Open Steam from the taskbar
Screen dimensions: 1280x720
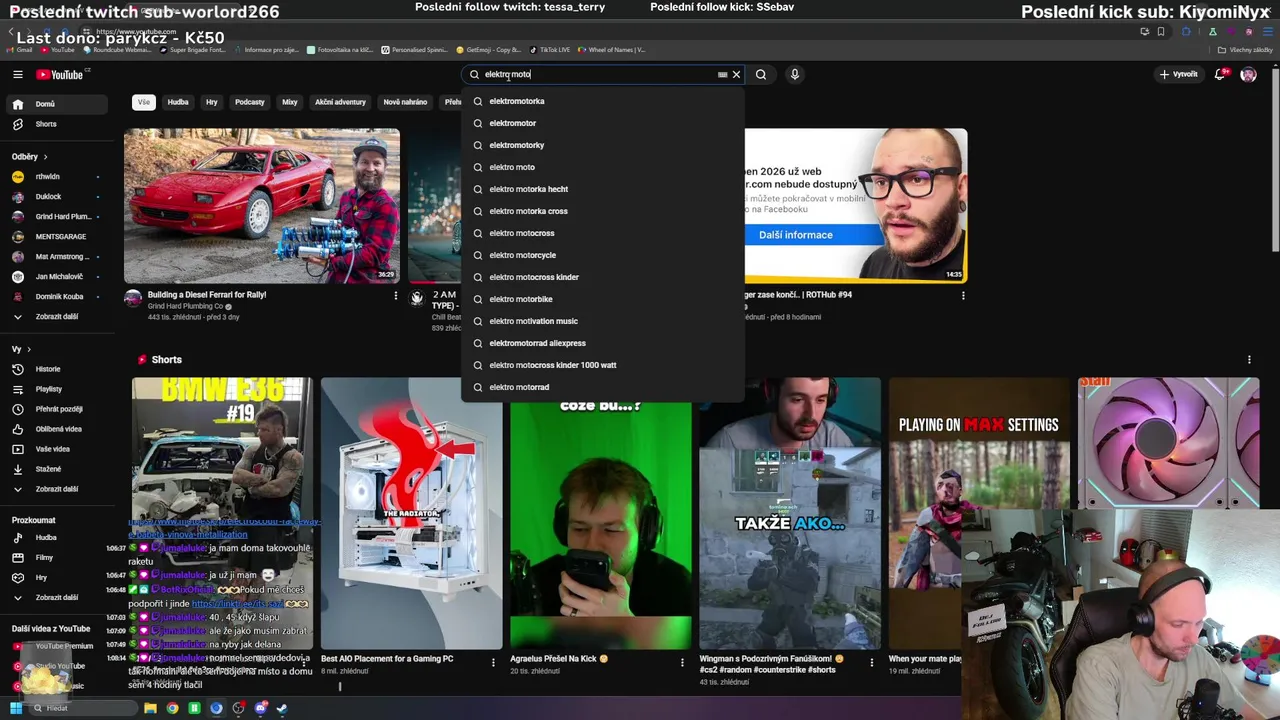click(282, 708)
